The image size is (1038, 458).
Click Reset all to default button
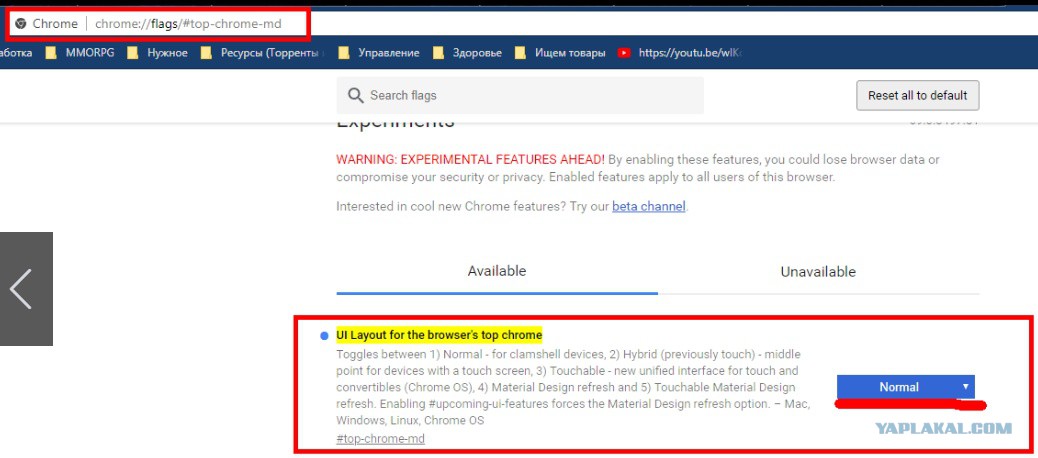(x=918, y=95)
